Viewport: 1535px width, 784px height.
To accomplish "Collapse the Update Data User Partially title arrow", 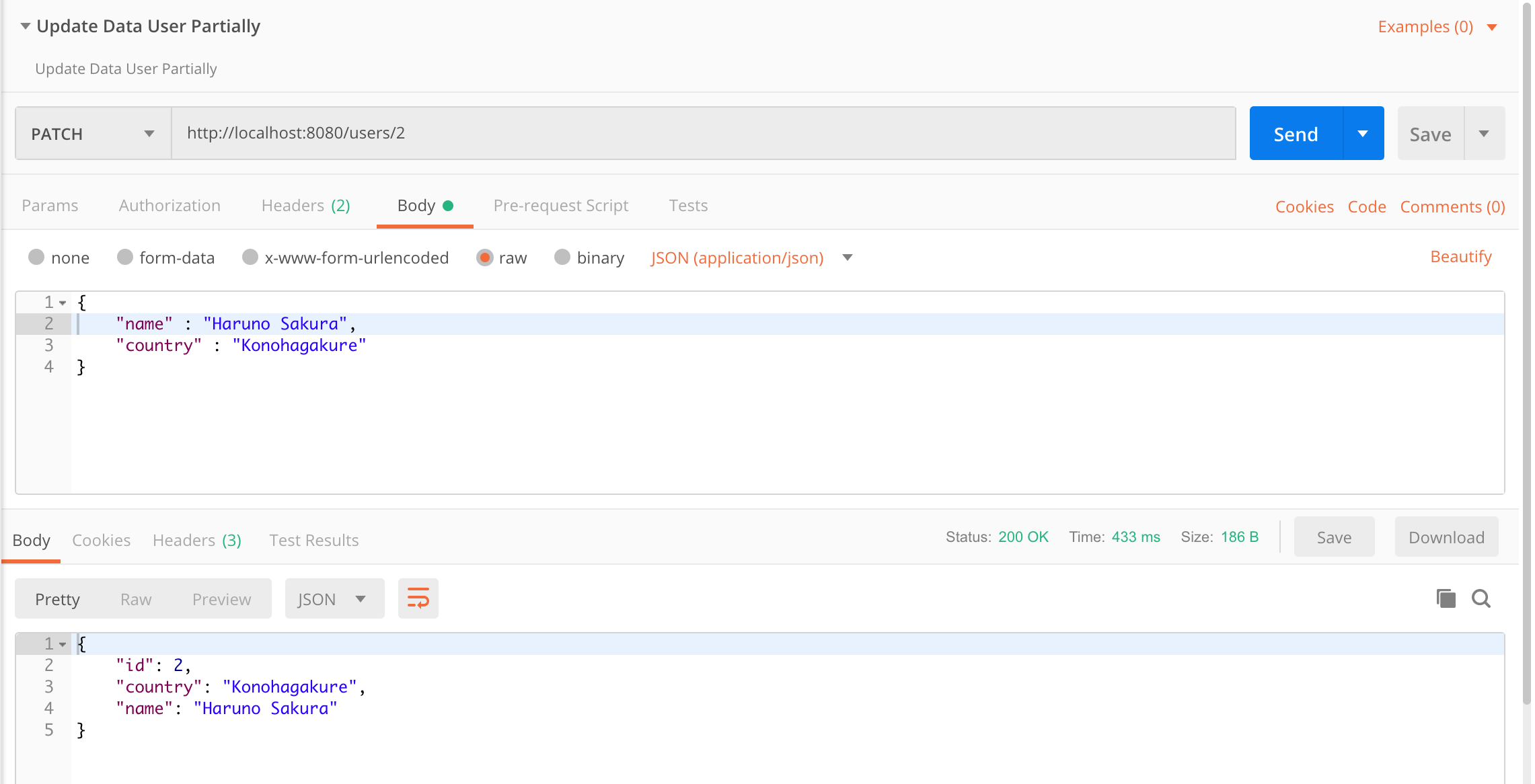I will coord(26,26).
